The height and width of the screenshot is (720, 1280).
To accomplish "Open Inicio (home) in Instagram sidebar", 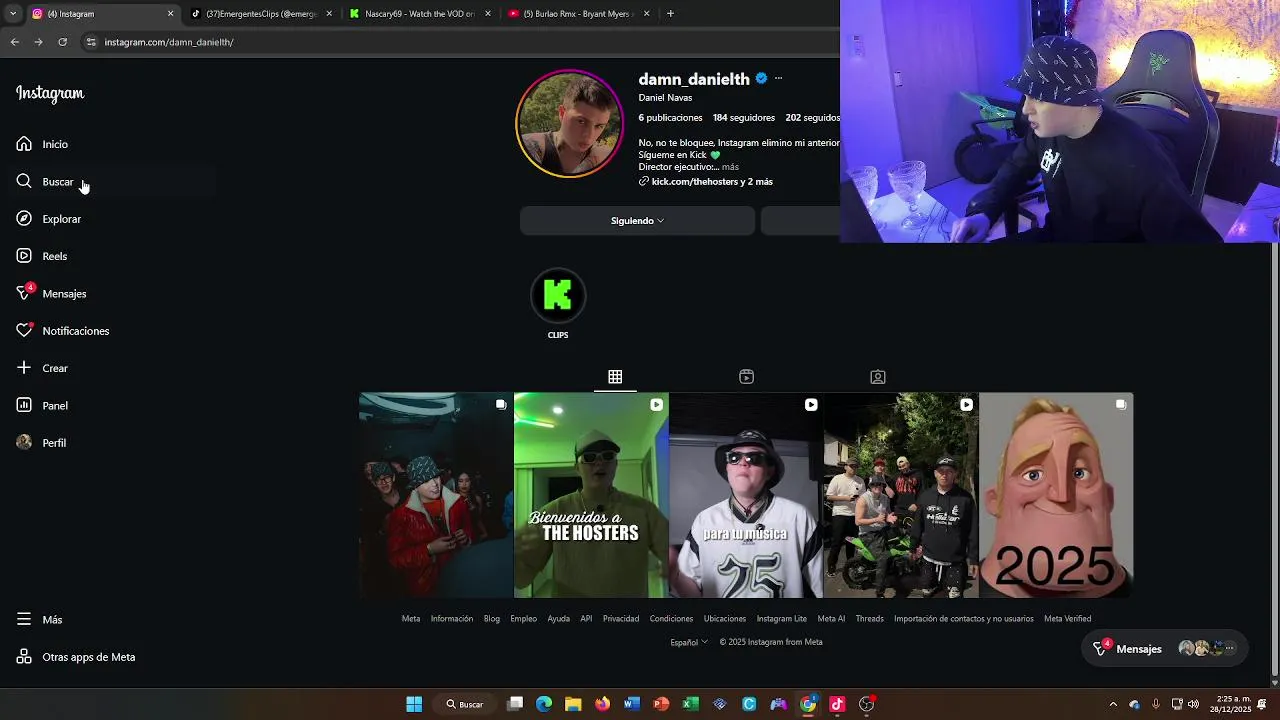I will 42,144.
